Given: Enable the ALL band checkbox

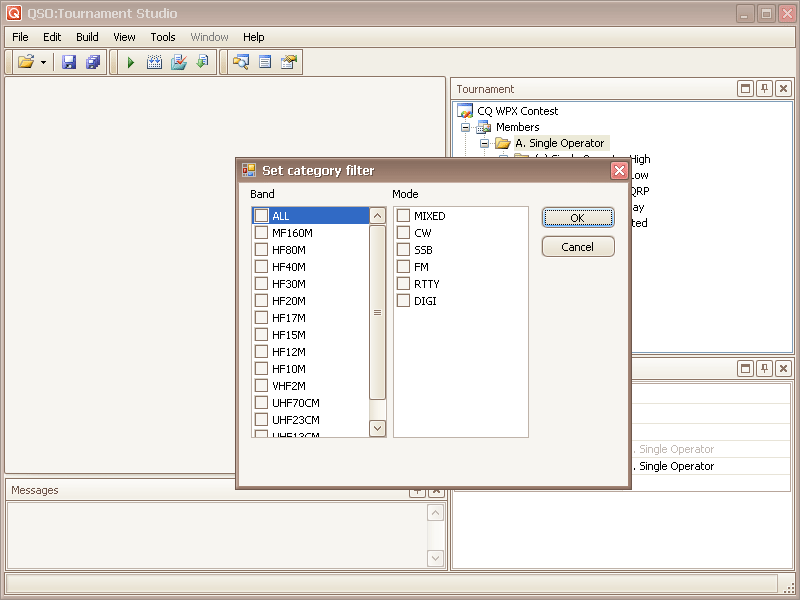Looking at the screenshot, I should [x=261, y=216].
